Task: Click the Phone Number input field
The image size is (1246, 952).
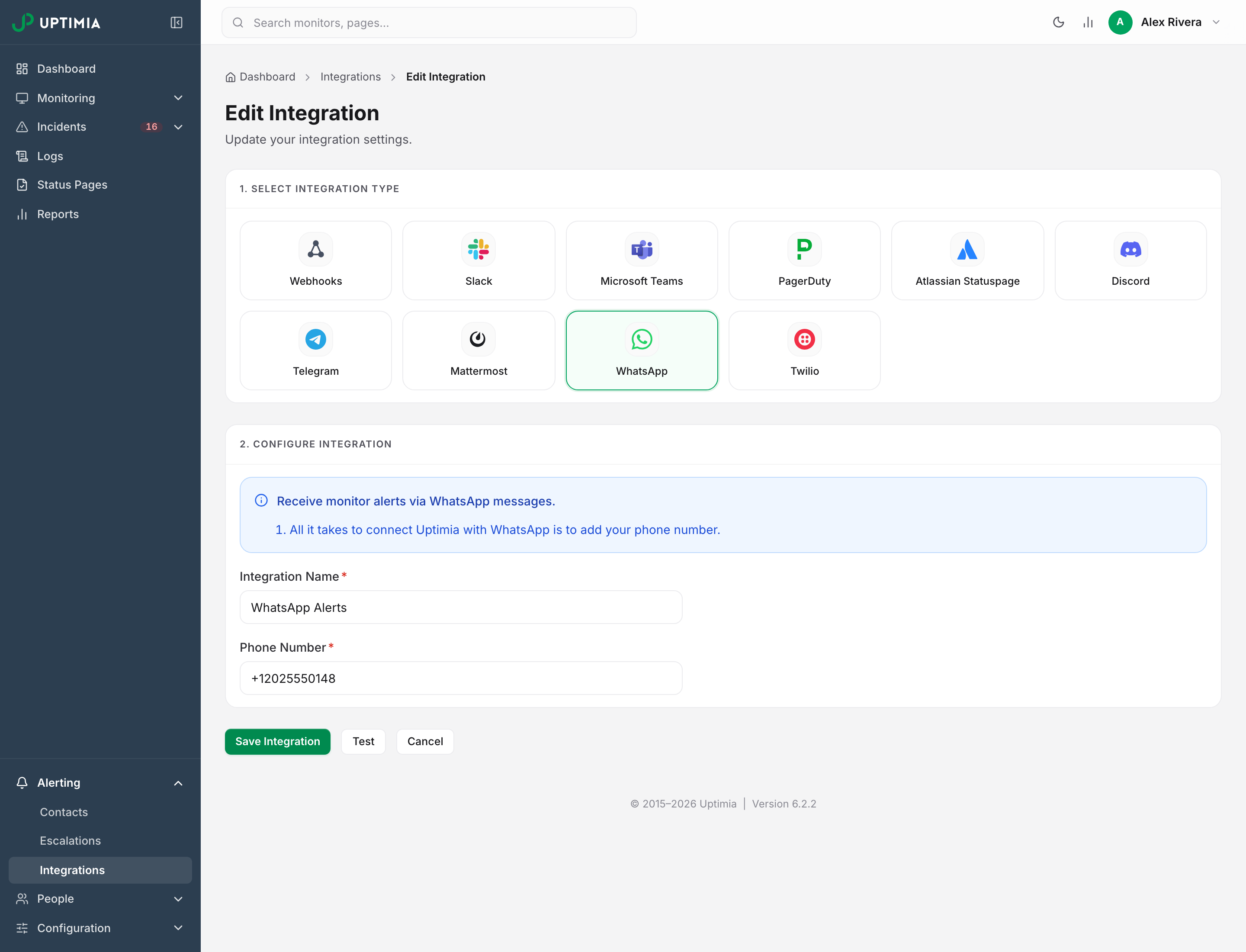Action: pyautogui.click(x=461, y=679)
